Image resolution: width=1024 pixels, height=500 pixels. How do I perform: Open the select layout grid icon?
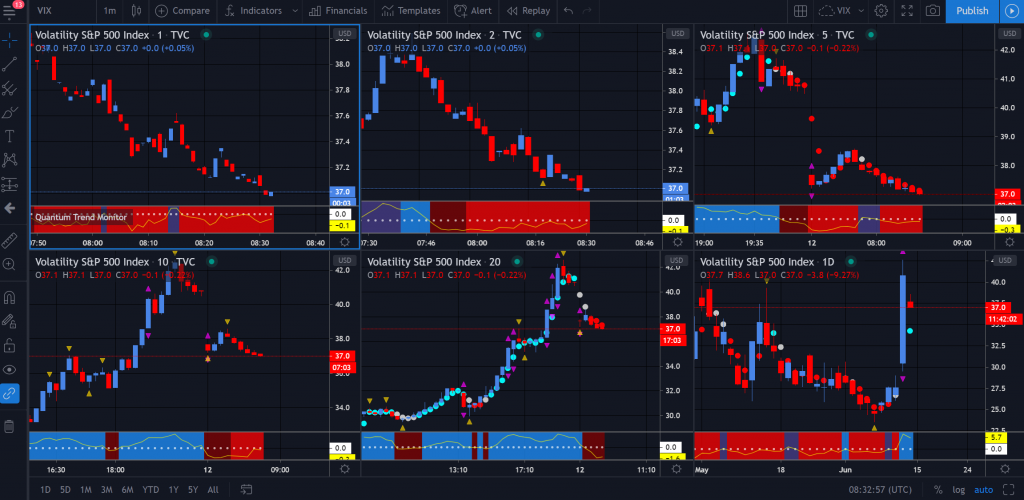pos(800,10)
